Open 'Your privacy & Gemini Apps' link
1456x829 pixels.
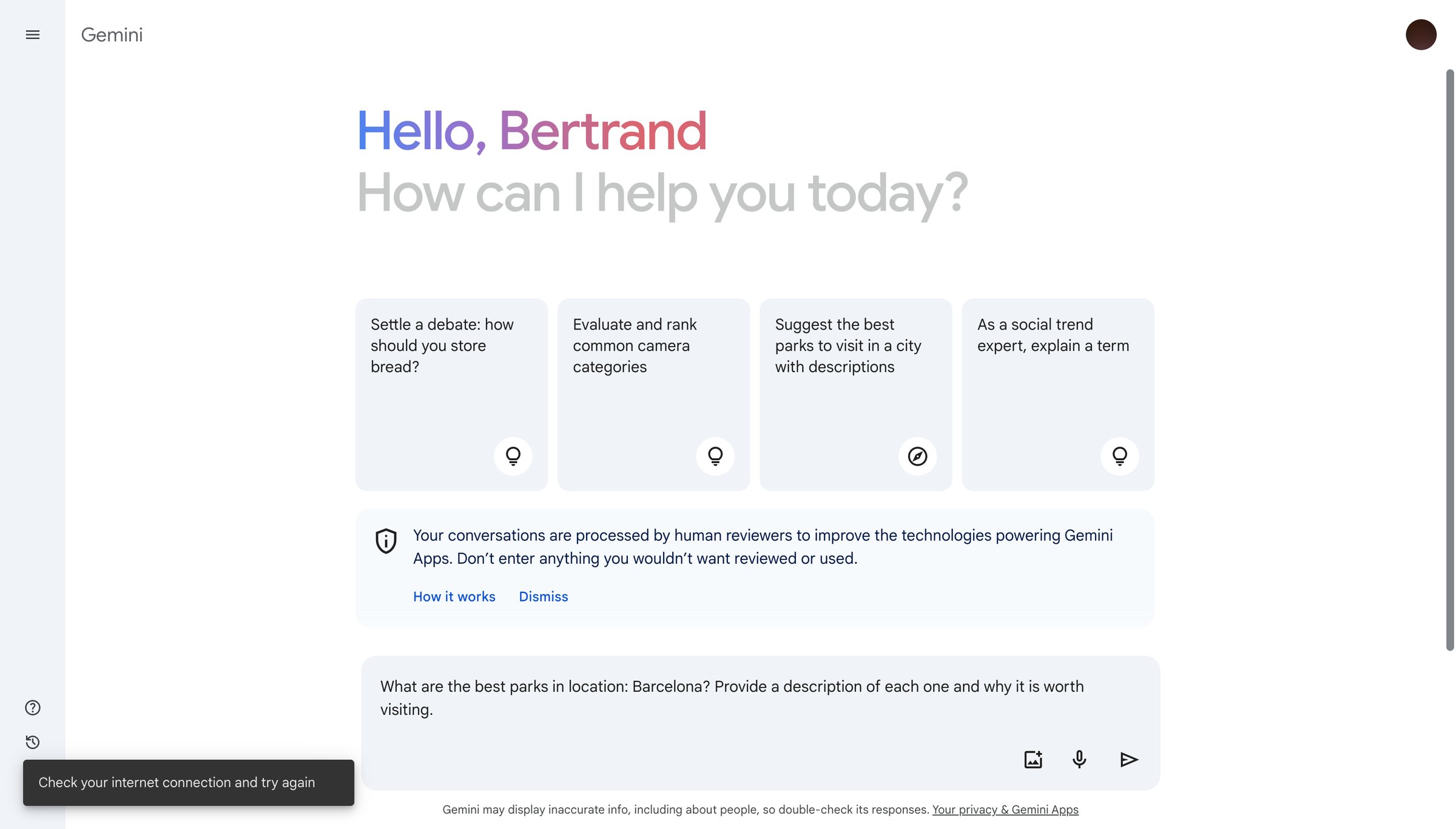click(x=1005, y=810)
